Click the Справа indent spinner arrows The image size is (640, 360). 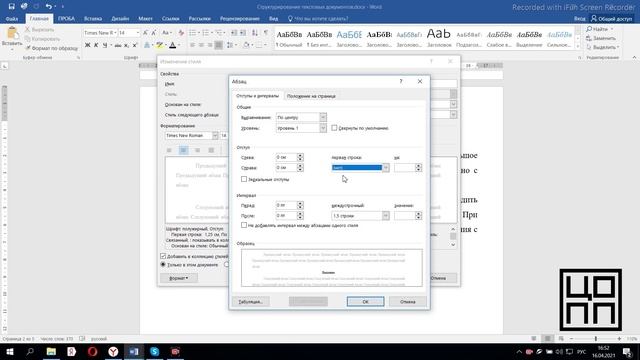(x=300, y=168)
